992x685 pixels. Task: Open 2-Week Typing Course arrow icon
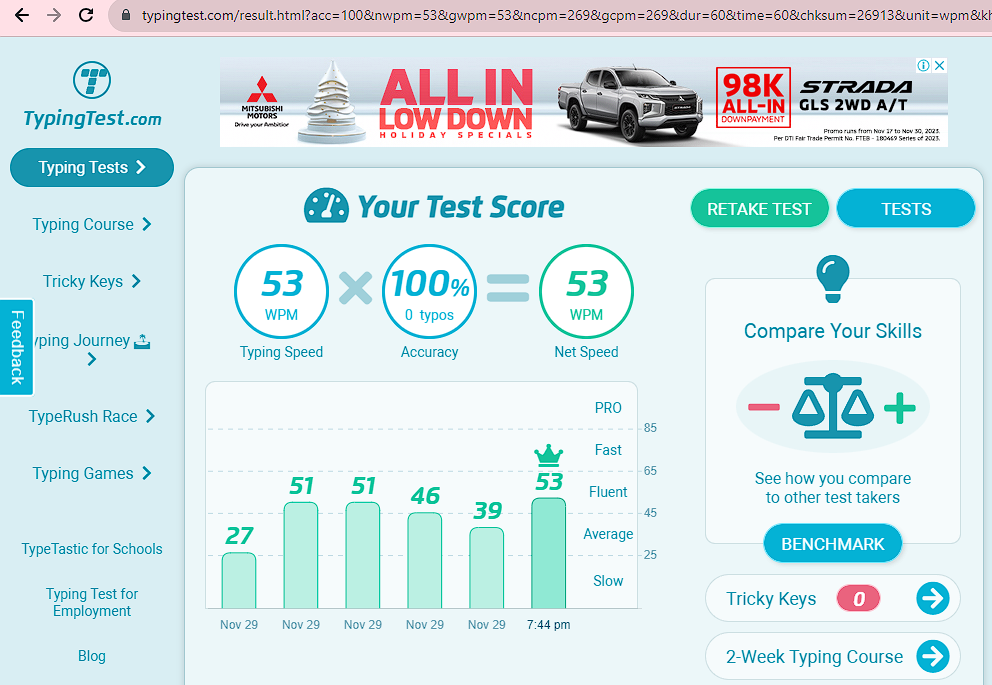coord(933,656)
